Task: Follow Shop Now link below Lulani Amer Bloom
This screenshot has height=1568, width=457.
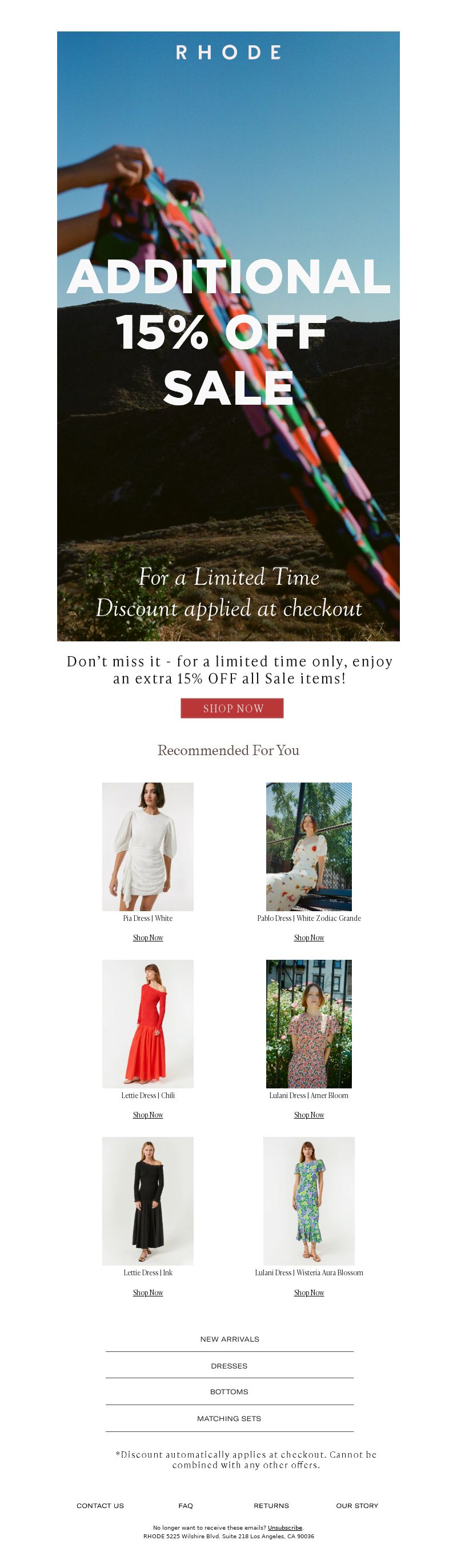Action: [309, 1115]
